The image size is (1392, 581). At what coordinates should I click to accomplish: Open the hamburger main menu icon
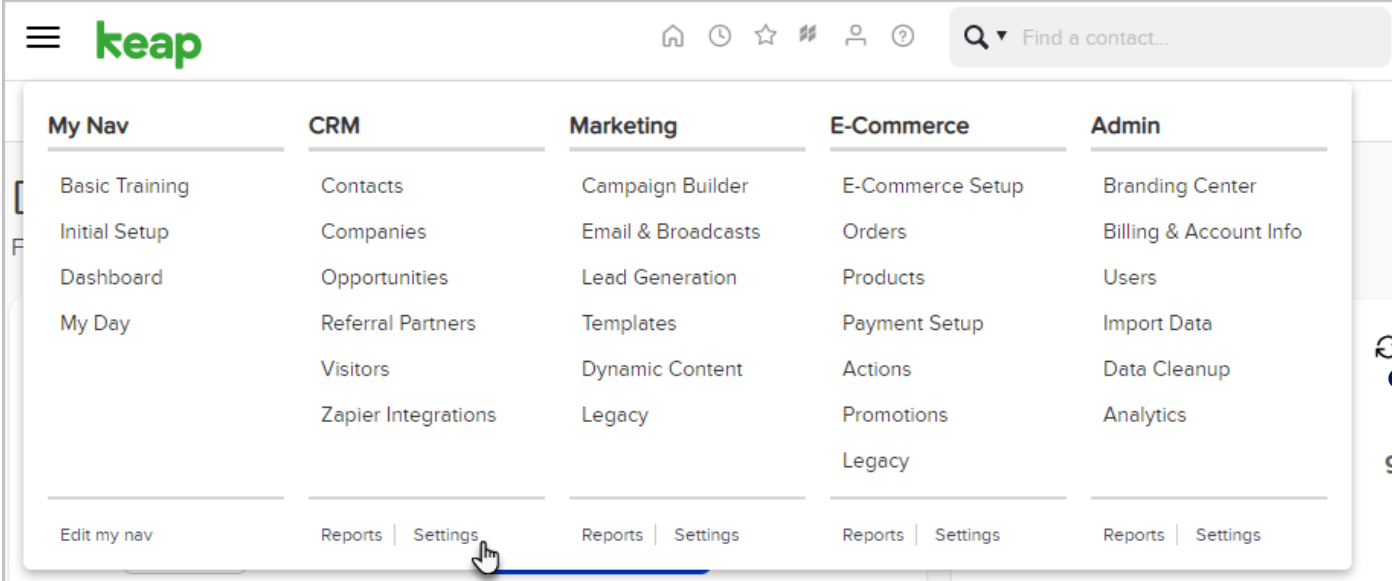coord(43,38)
